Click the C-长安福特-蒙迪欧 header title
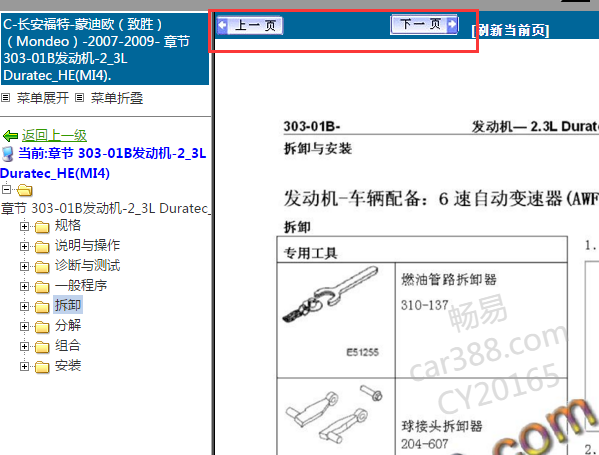The width and height of the screenshot is (599, 455). 105,49
